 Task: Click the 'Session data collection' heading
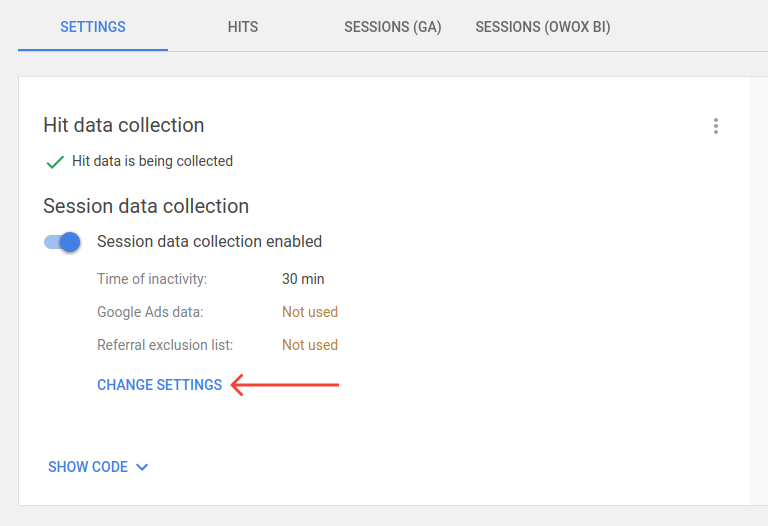tap(146, 206)
